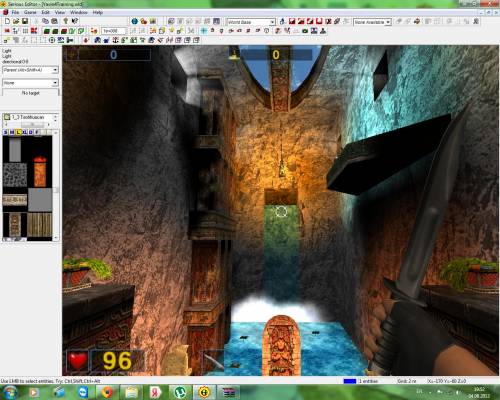Toggle the XL thumbnail size button
The width and height of the screenshot is (500, 400).
point(25,132)
